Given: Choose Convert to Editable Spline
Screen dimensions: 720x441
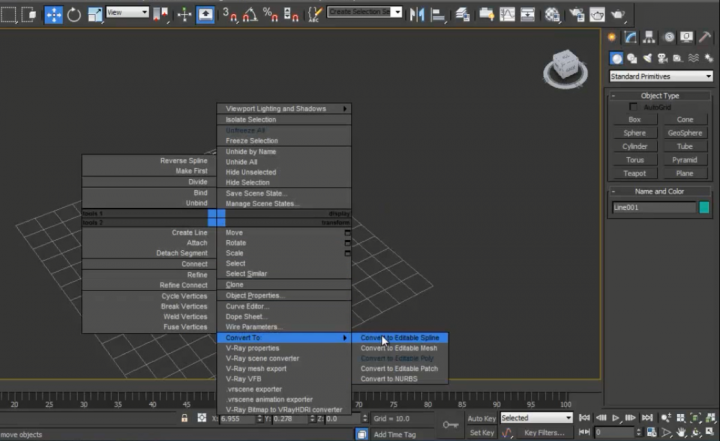Looking at the screenshot, I should click(x=399, y=338).
